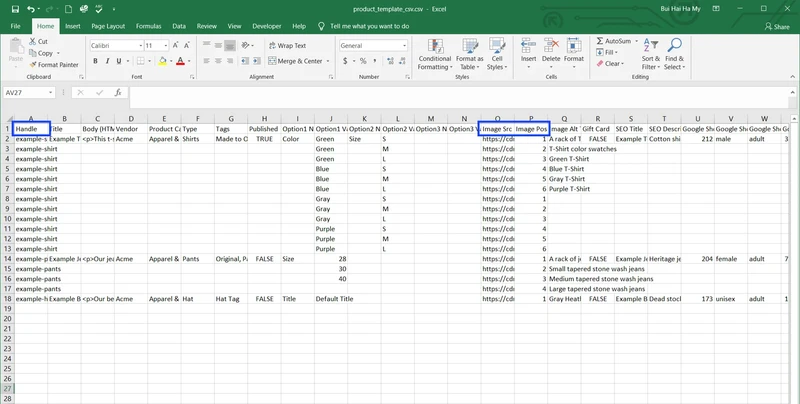Image resolution: width=800 pixels, height=404 pixels.
Task: Open the Calibri font name dropdown
Action: [x=140, y=45]
